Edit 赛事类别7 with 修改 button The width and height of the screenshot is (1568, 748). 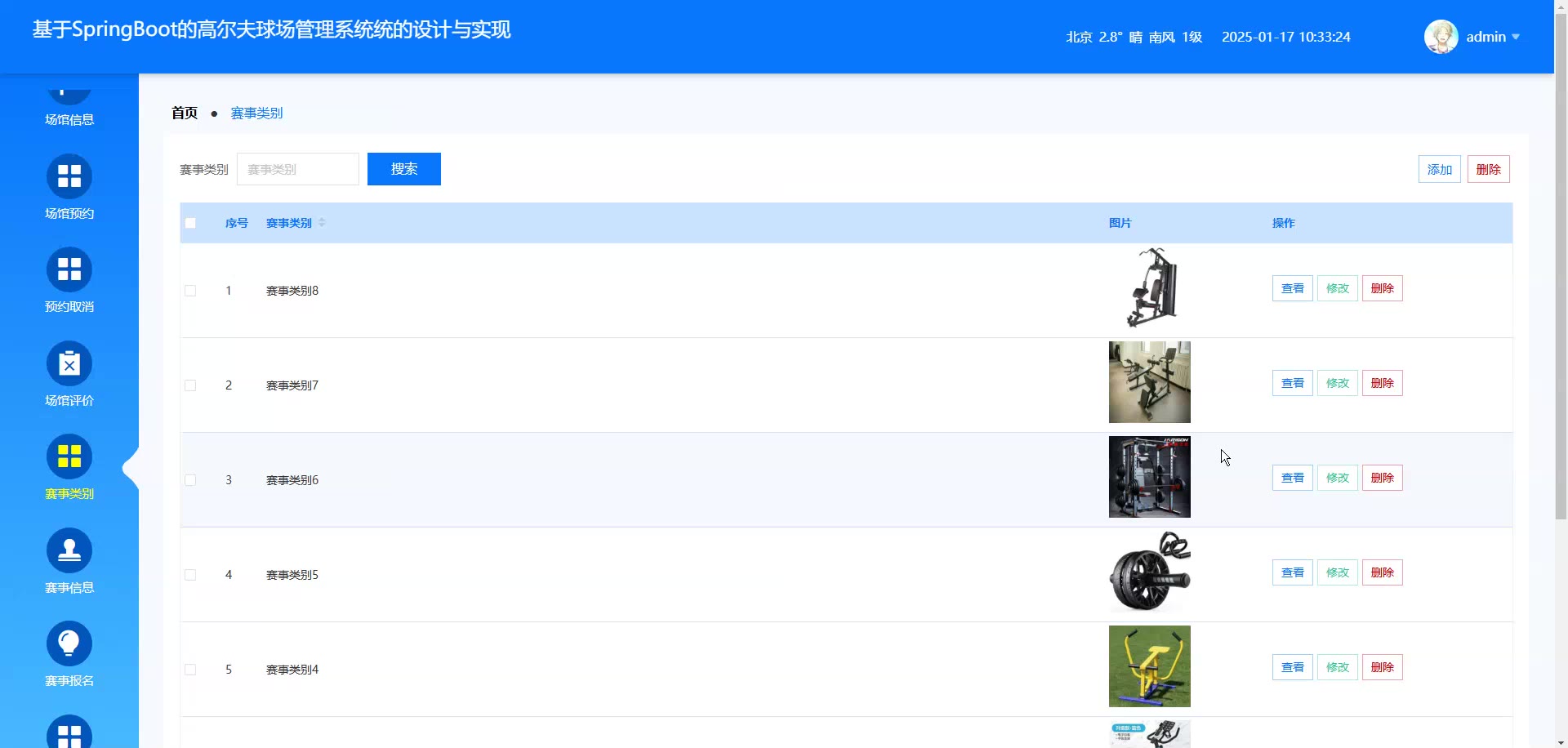coord(1338,383)
